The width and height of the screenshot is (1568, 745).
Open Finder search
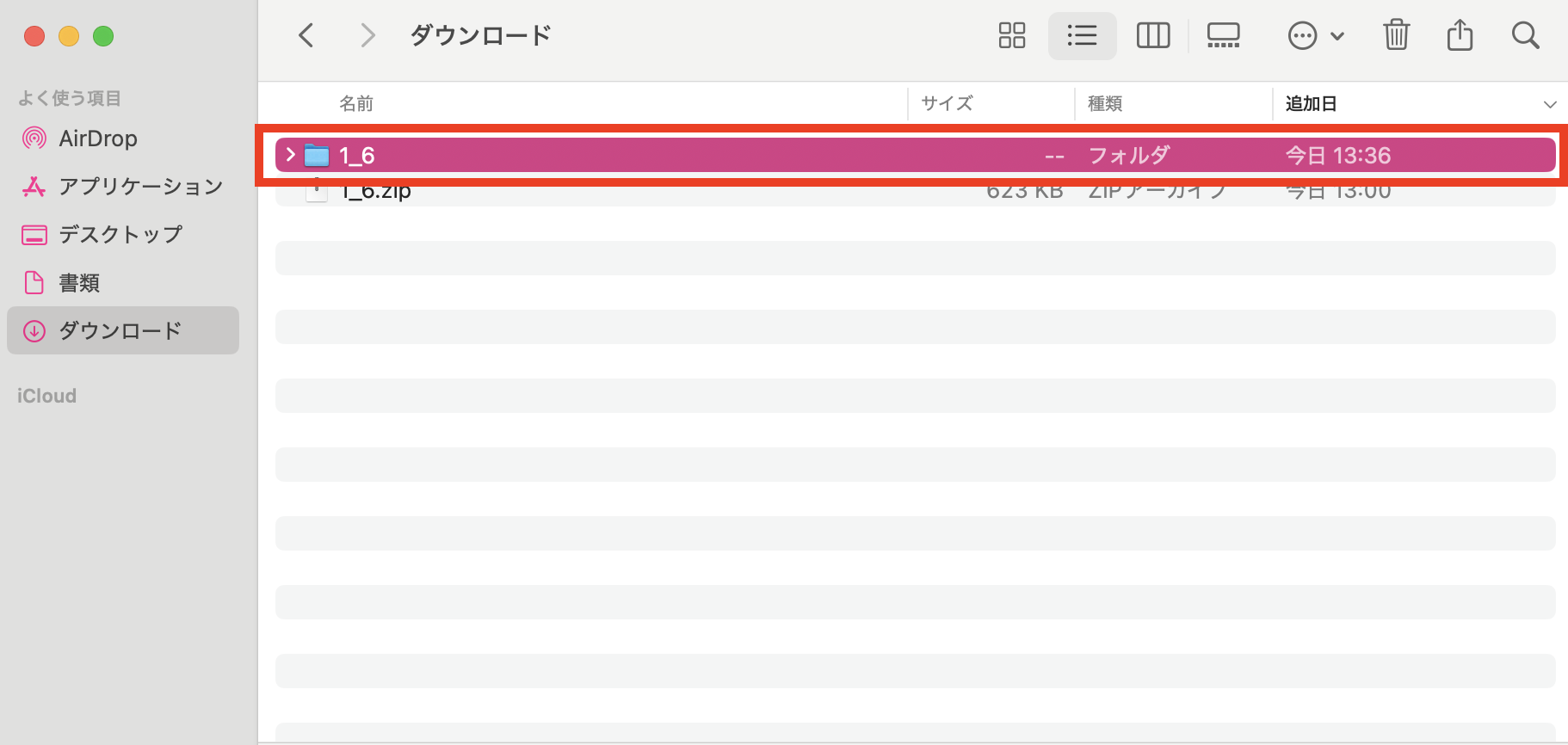tap(1525, 35)
